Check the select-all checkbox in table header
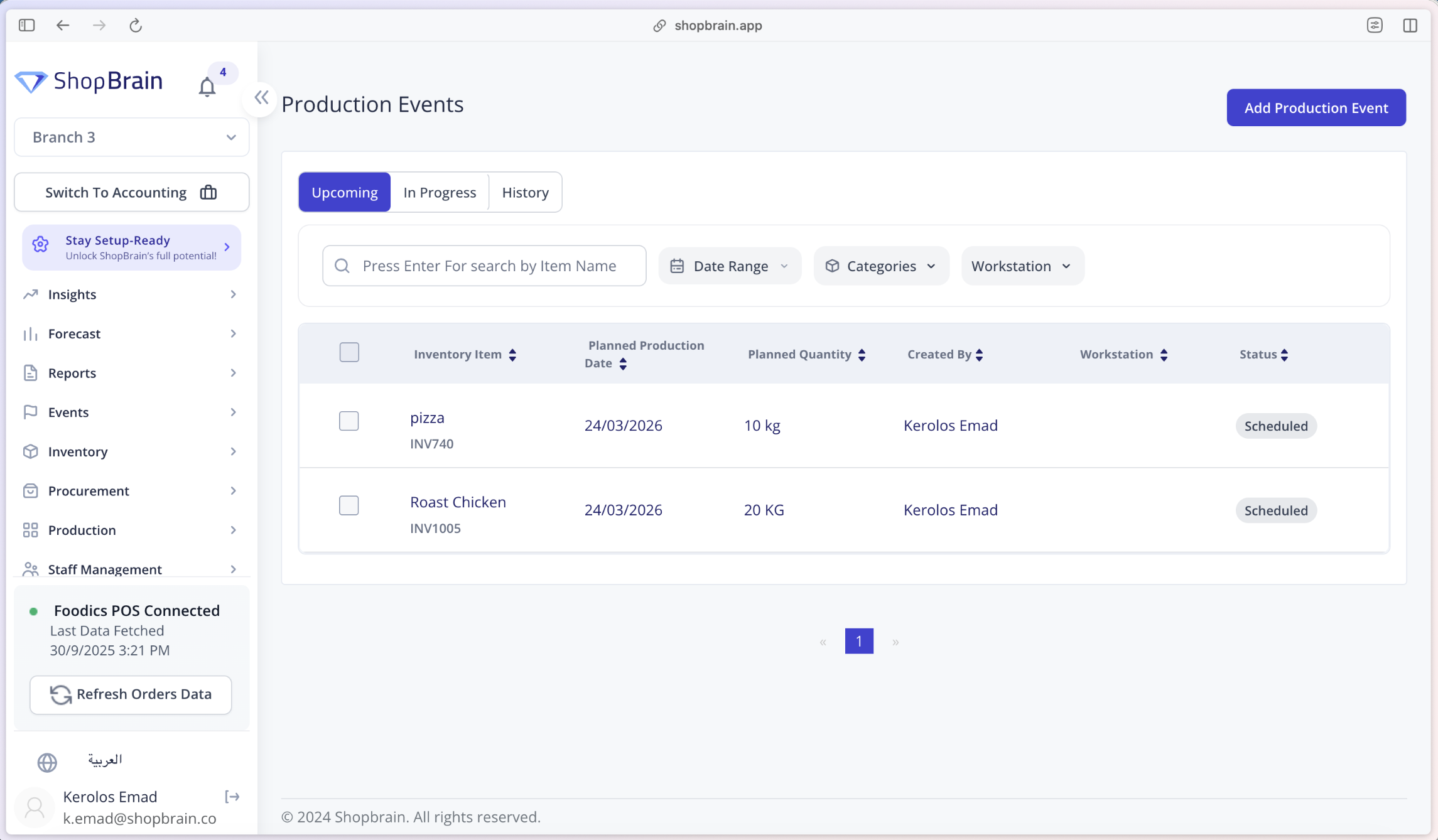The height and width of the screenshot is (840, 1438). pos(349,352)
